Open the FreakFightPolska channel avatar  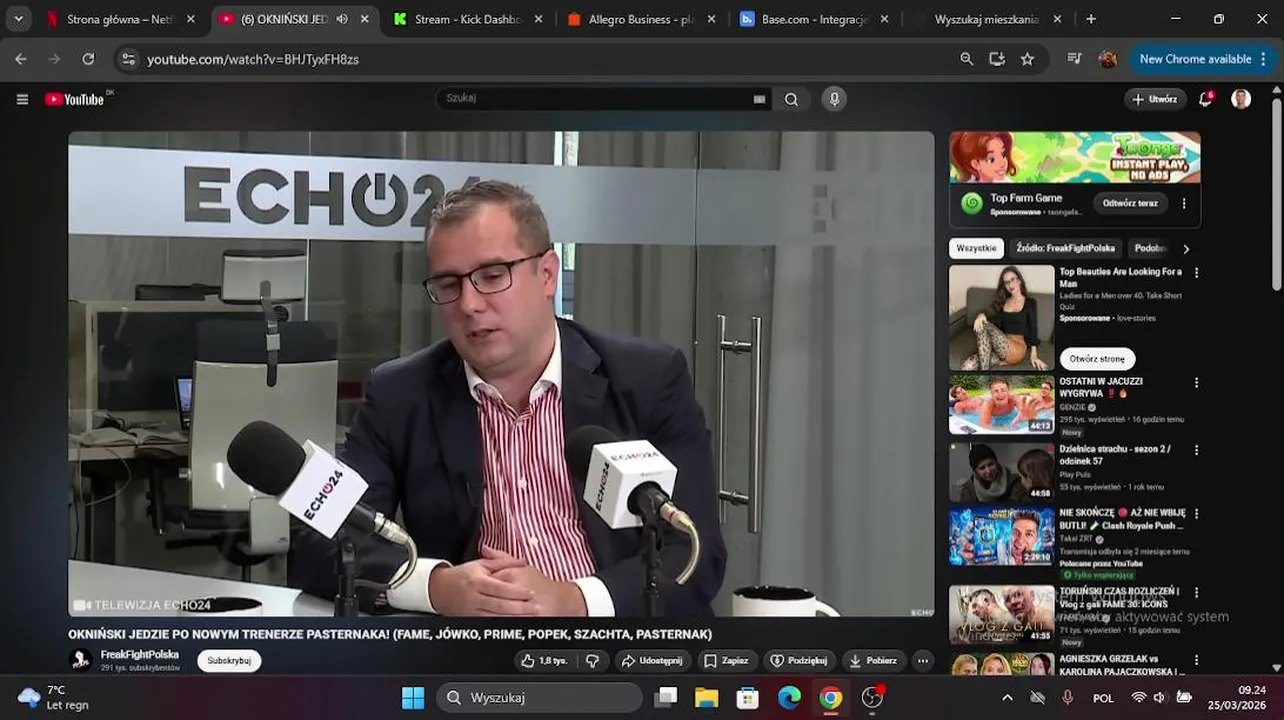(x=80, y=660)
